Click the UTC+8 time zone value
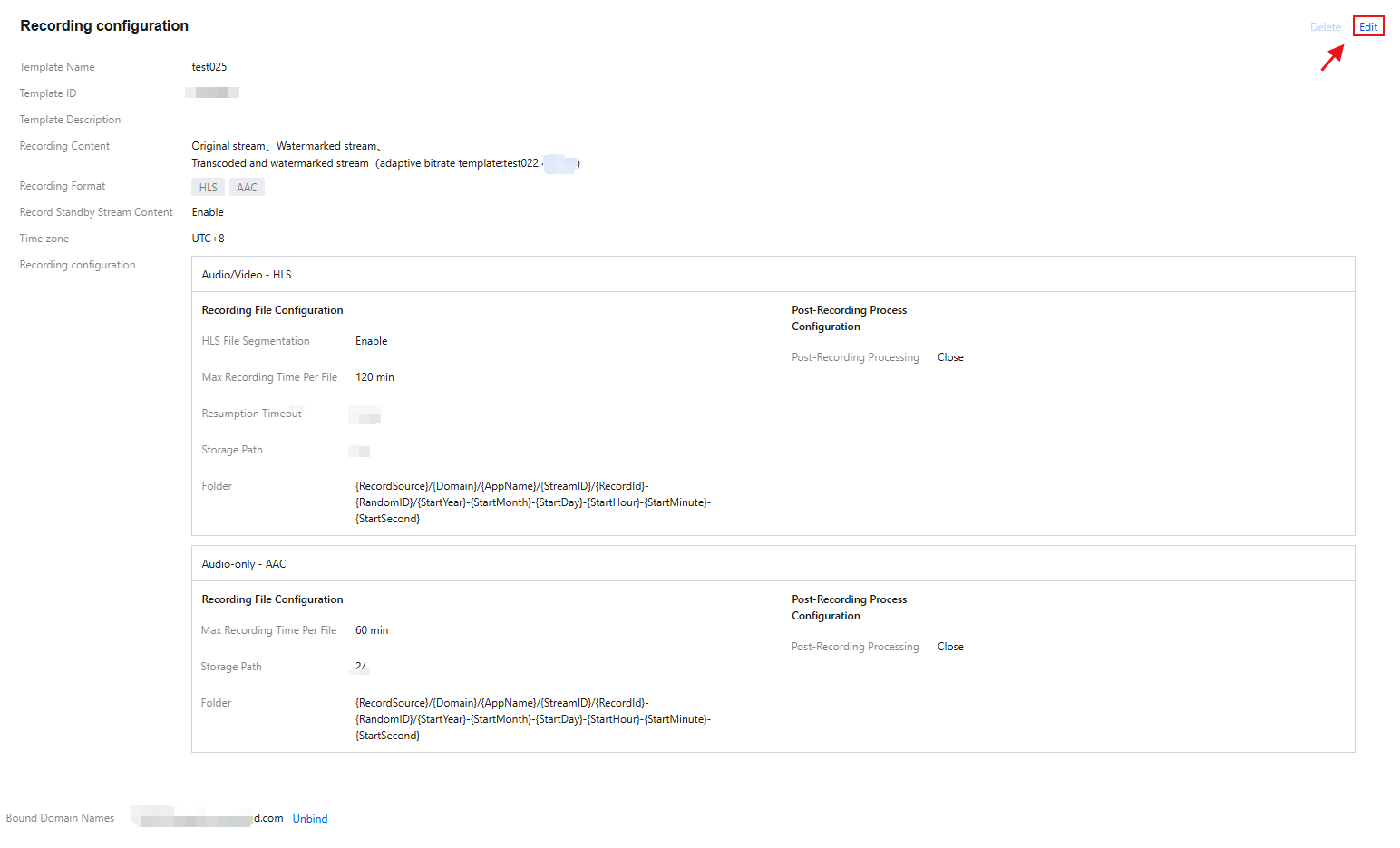 pos(209,239)
